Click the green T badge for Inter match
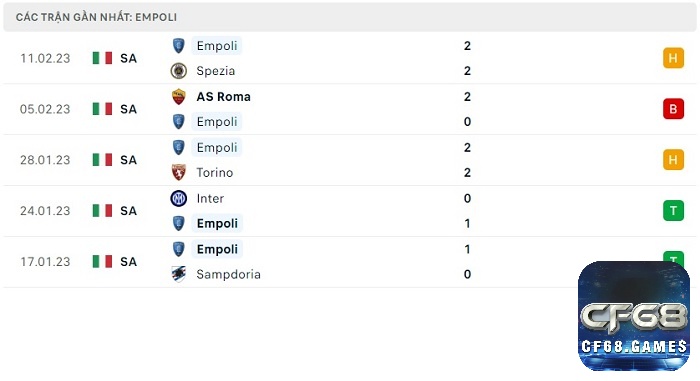Screen dimensions: 700x381 point(673,211)
